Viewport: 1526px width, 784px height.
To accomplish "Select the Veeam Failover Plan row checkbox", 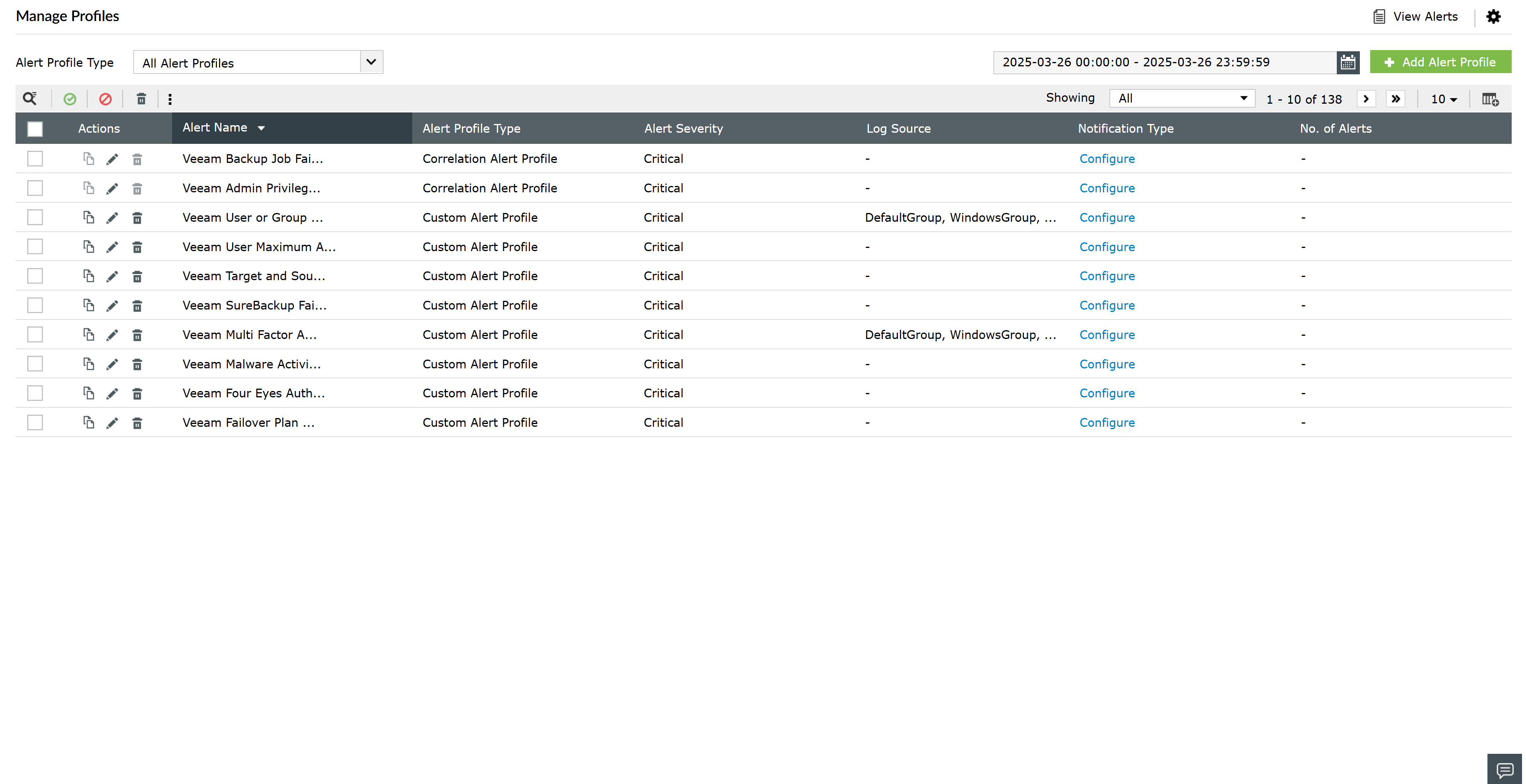I will (35, 422).
